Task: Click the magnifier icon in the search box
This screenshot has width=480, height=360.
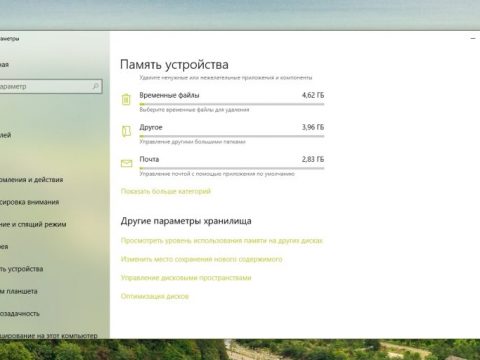Action: click(95, 86)
